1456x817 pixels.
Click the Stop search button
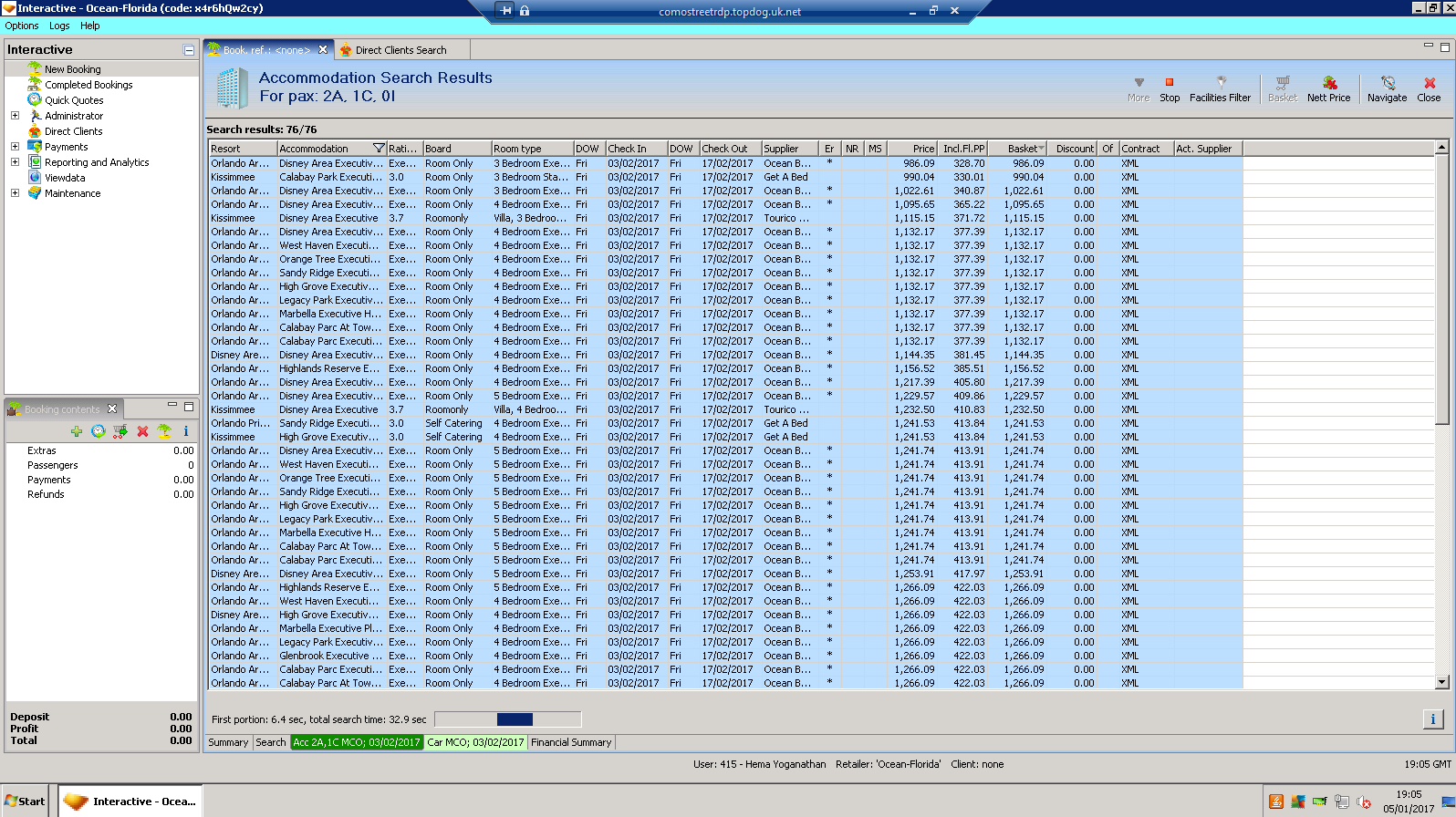pos(1170,89)
